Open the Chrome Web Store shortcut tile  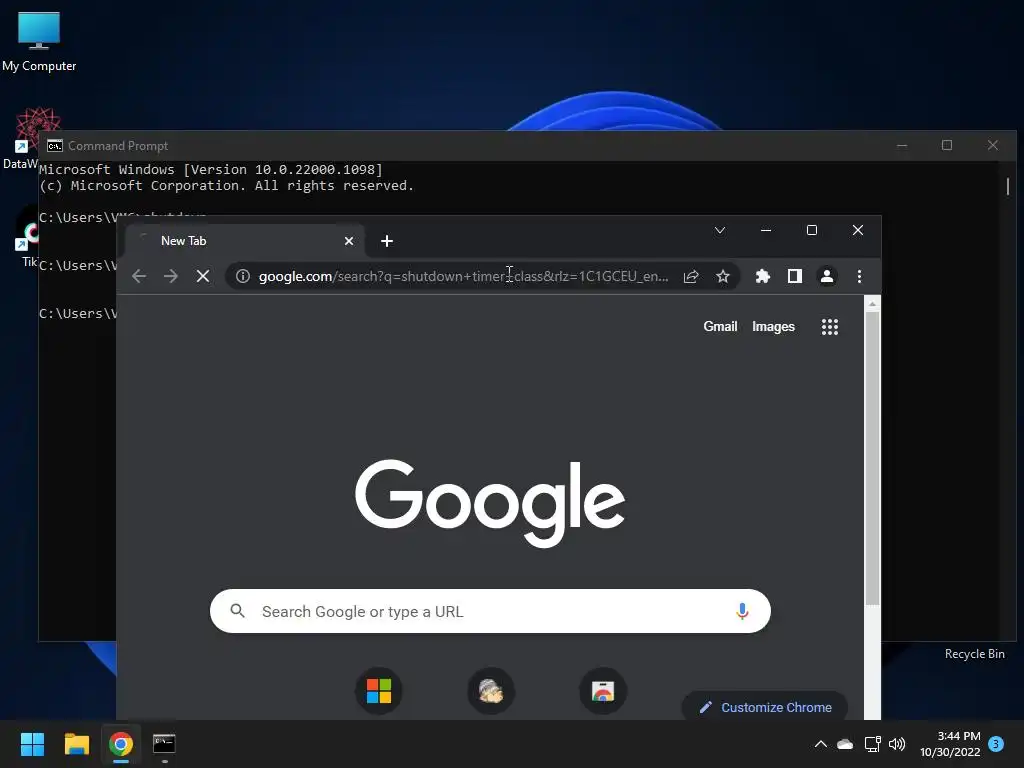click(603, 690)
